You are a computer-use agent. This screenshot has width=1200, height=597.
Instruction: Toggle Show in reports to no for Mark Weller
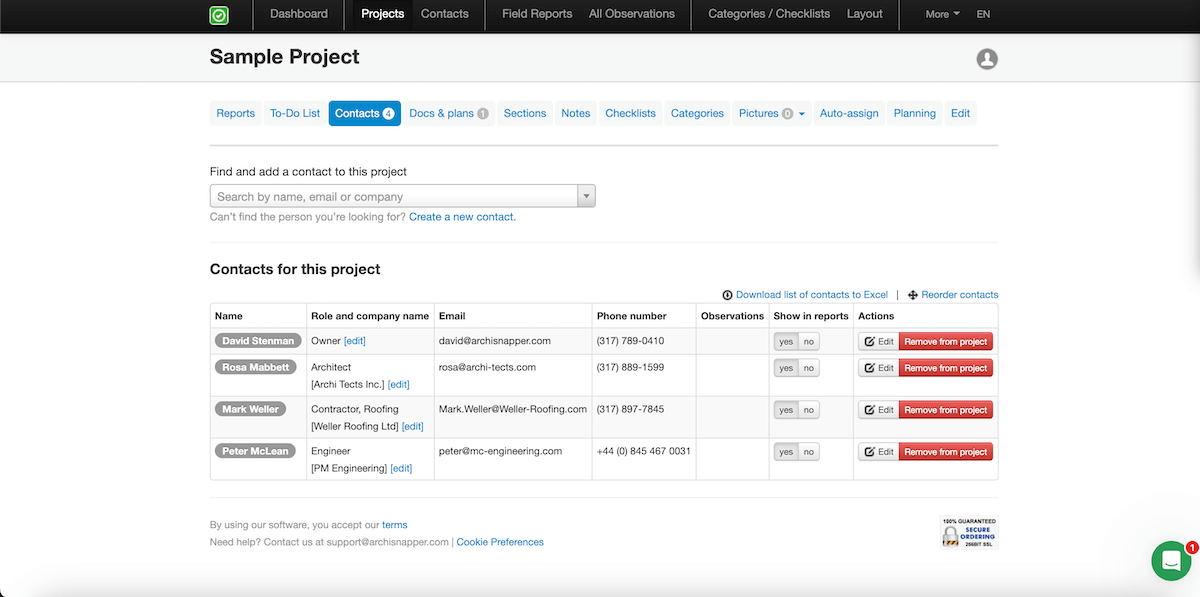pyautogui.click(x=808, y=410)
